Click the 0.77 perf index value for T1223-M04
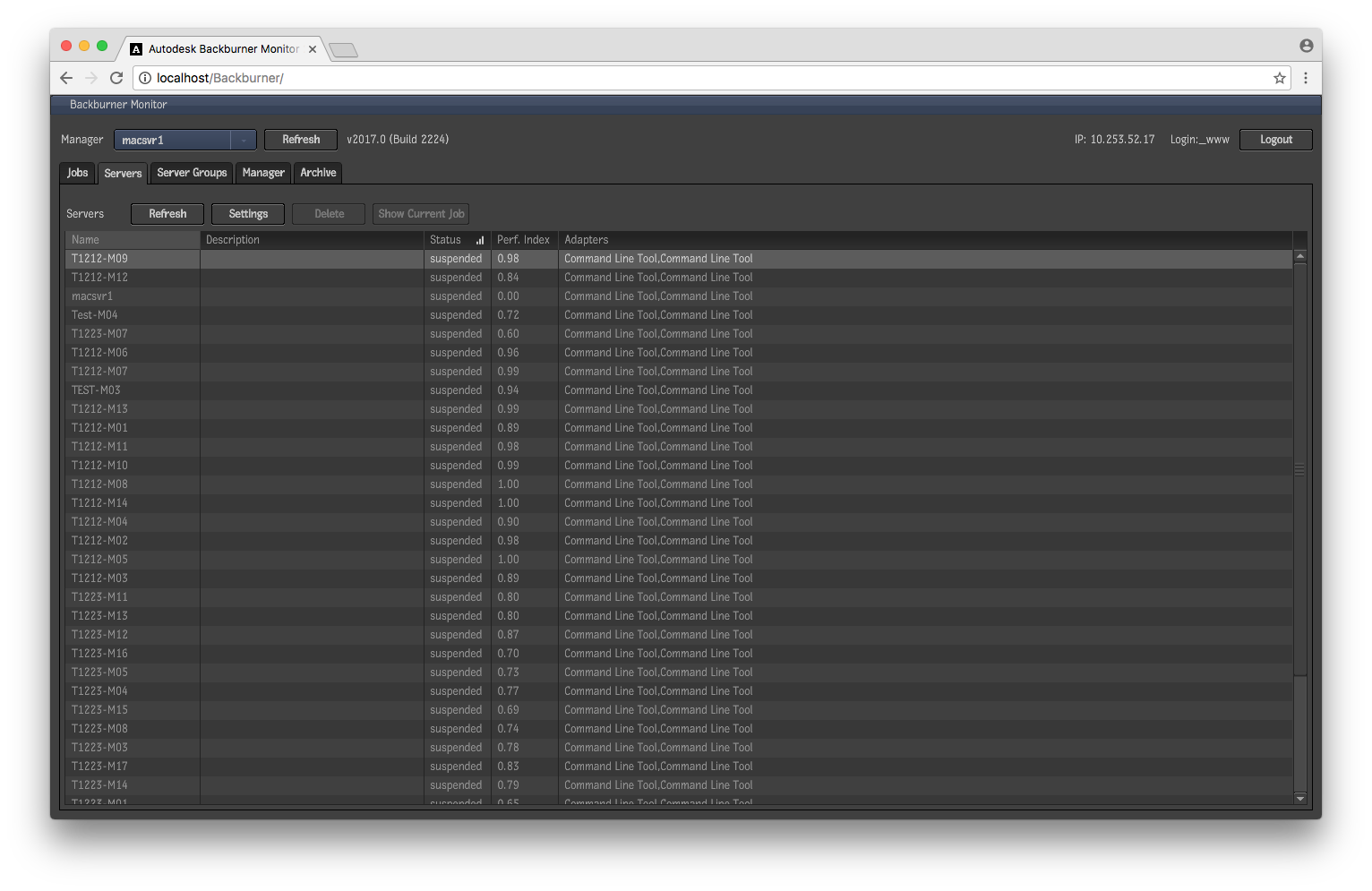The image size is (1372, 891). (508, 691)
